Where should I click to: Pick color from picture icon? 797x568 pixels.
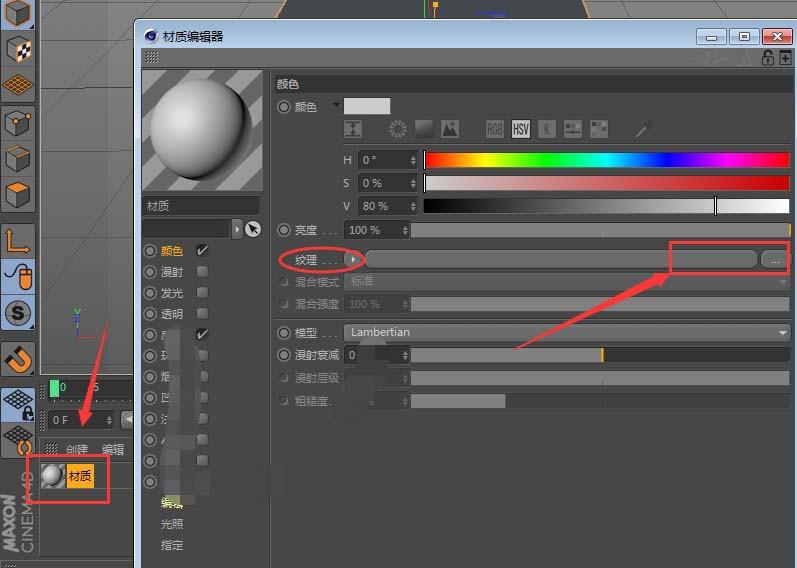[450, 129]
